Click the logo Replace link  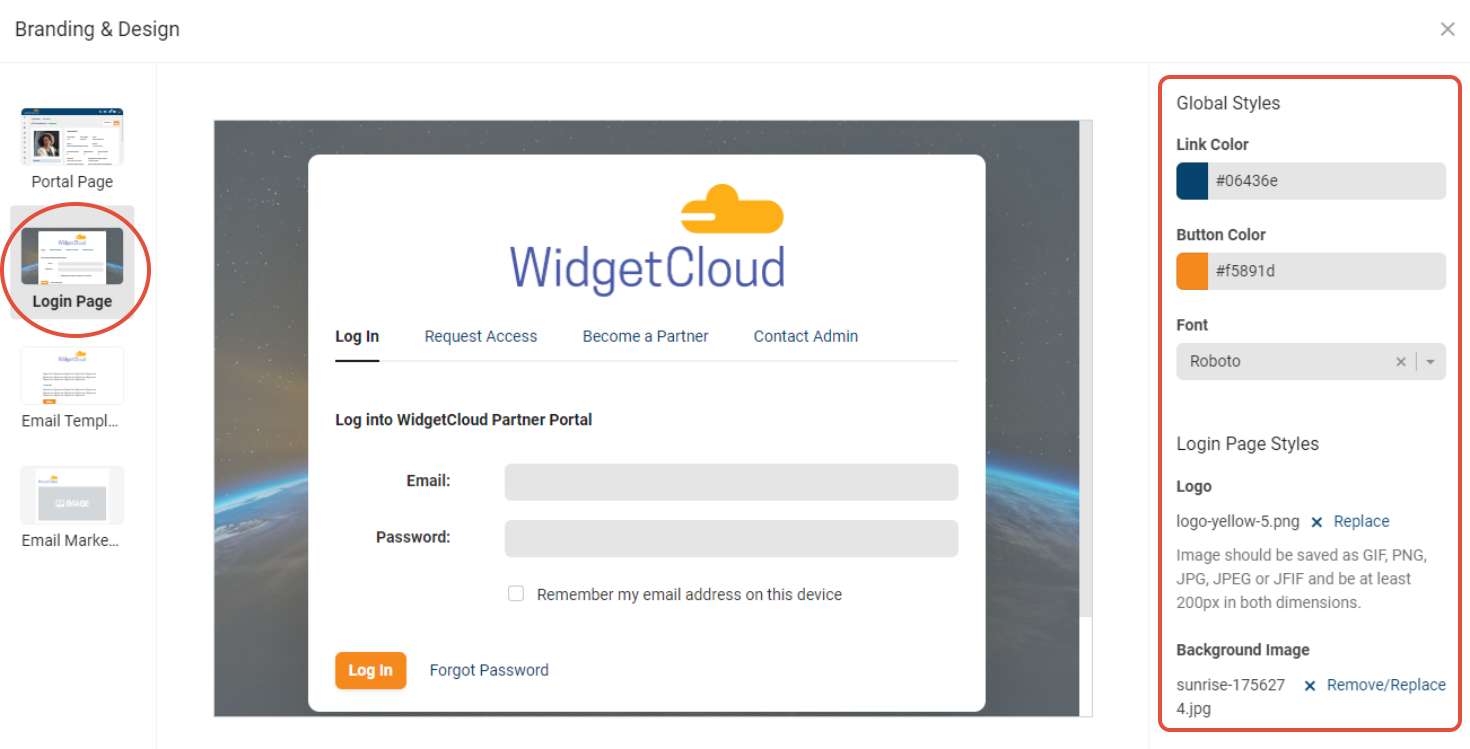coord(1361,521)
